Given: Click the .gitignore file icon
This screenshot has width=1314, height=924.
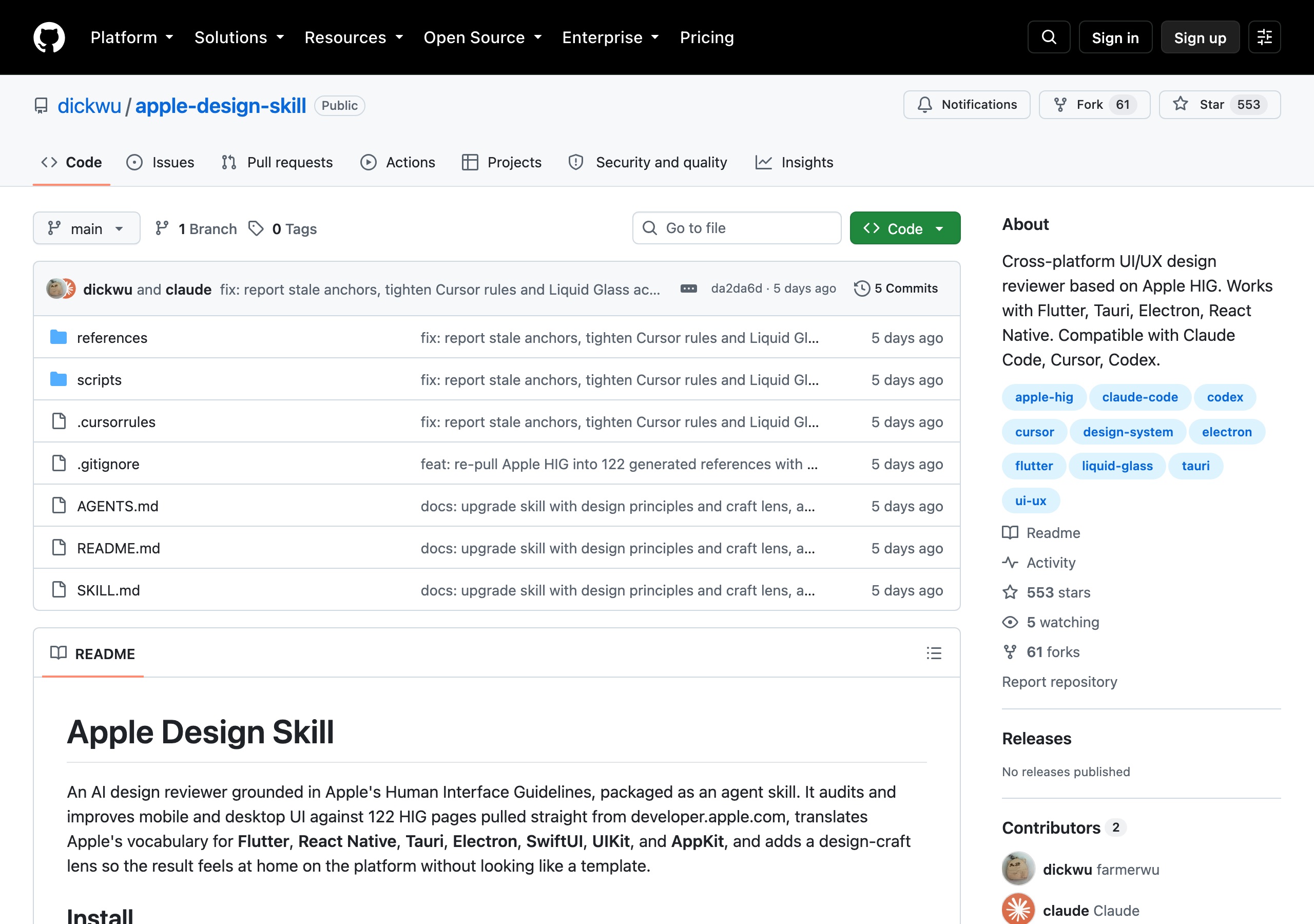Looking at the screenshot, I should click(x=59, y=464).
